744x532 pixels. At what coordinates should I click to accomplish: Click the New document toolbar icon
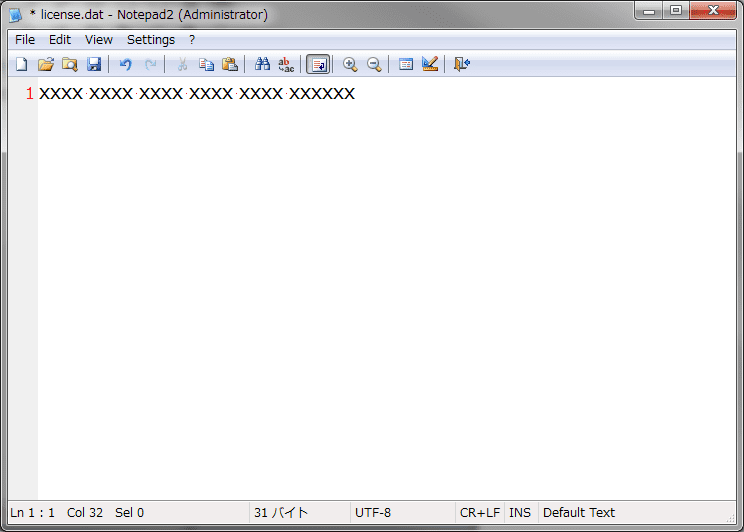tap(22, 64)
